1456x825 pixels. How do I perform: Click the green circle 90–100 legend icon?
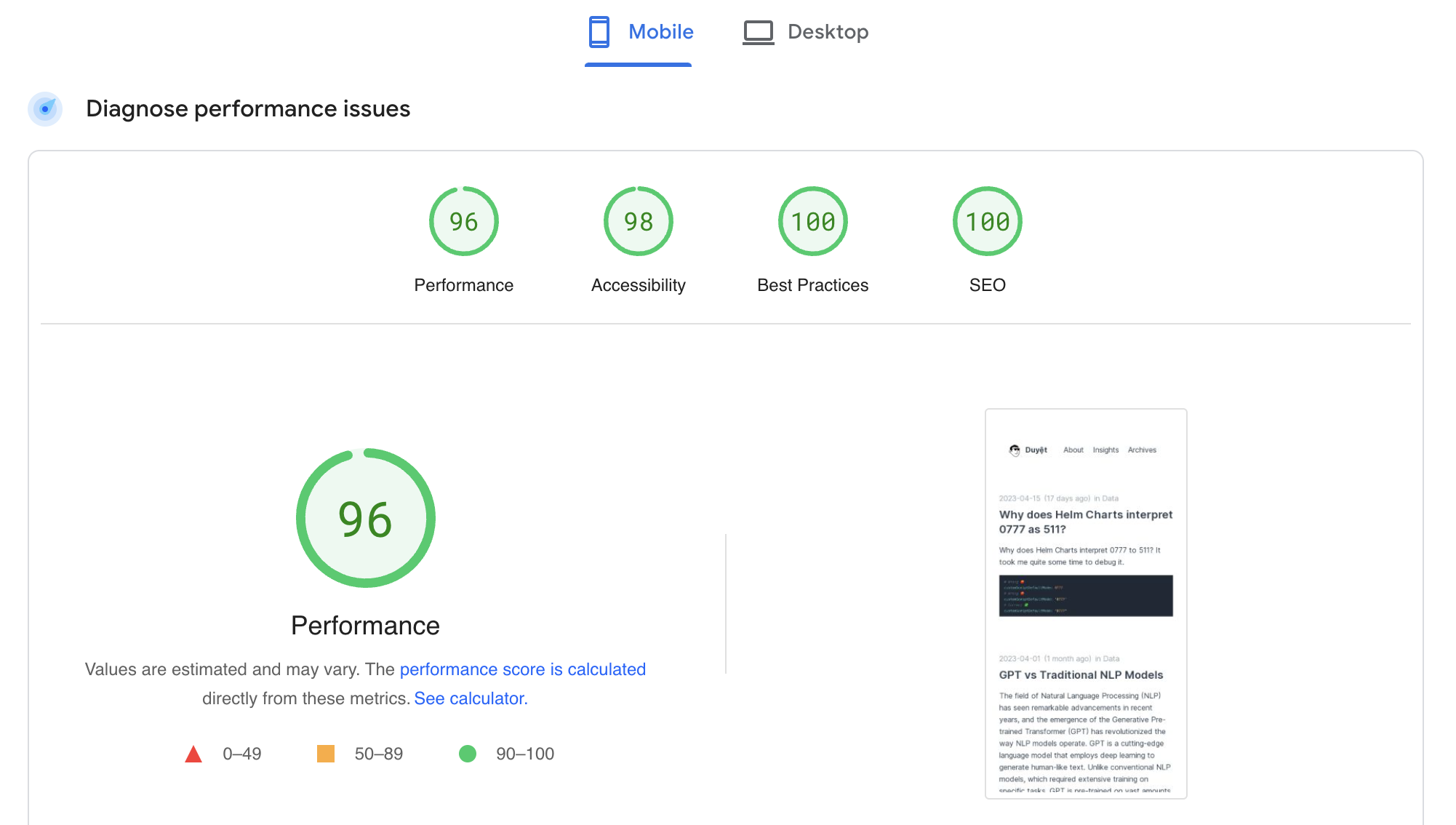point(468,754)
